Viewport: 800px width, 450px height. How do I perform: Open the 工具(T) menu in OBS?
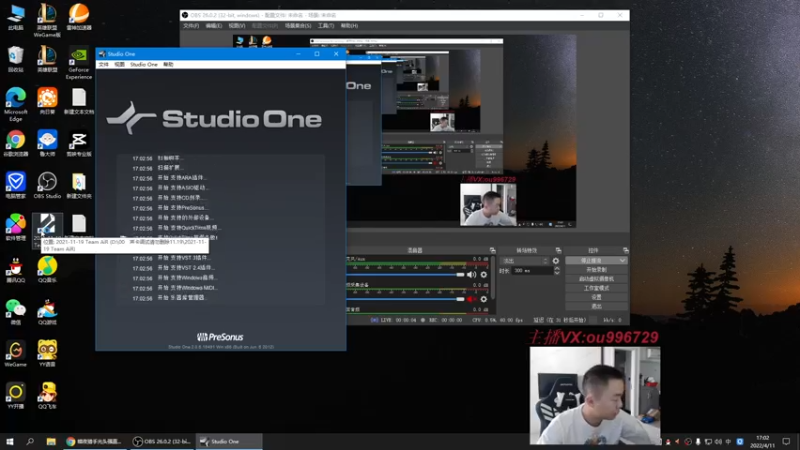coord(326,26)
